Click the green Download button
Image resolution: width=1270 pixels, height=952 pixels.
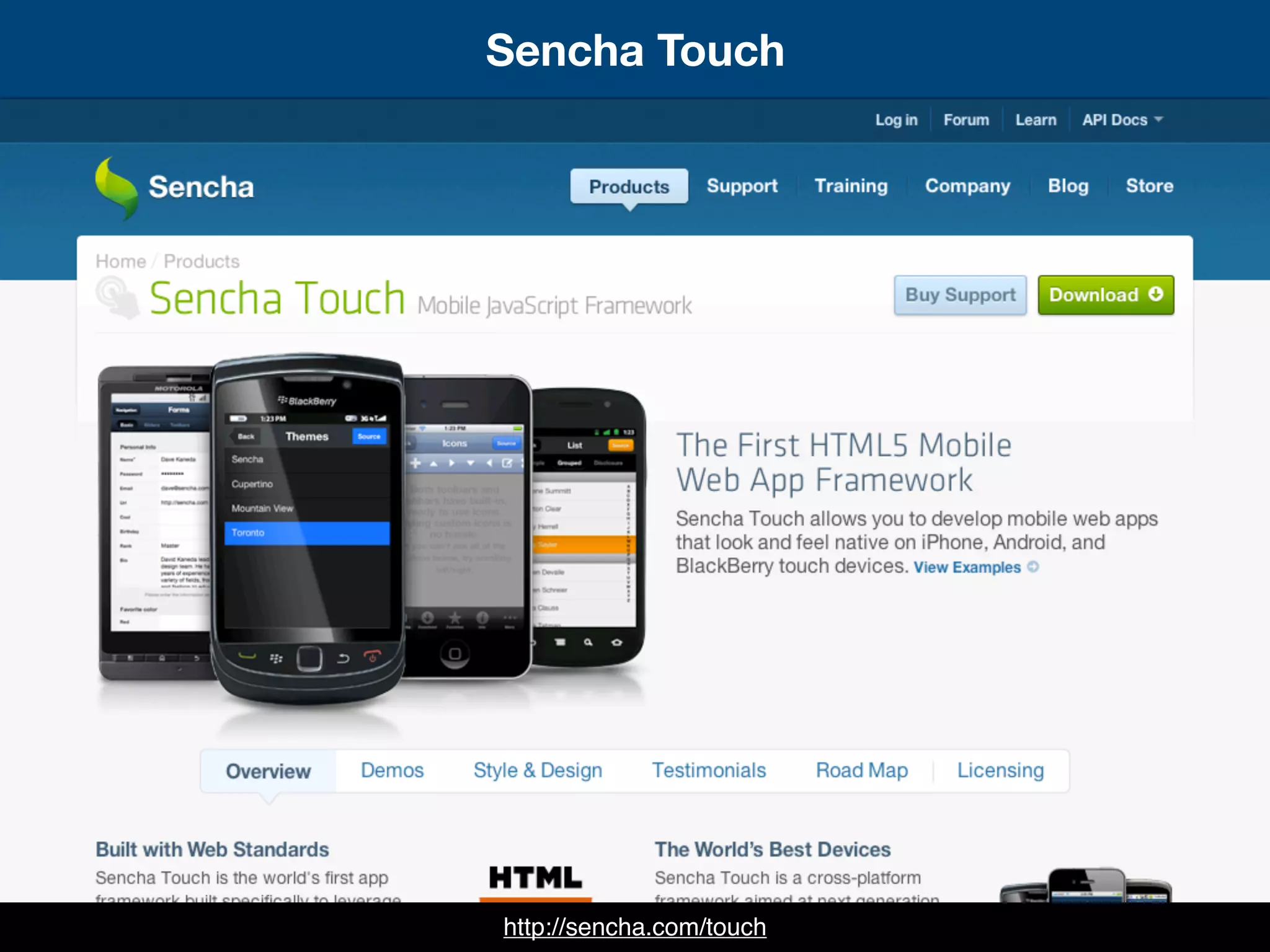(1106, 295)
